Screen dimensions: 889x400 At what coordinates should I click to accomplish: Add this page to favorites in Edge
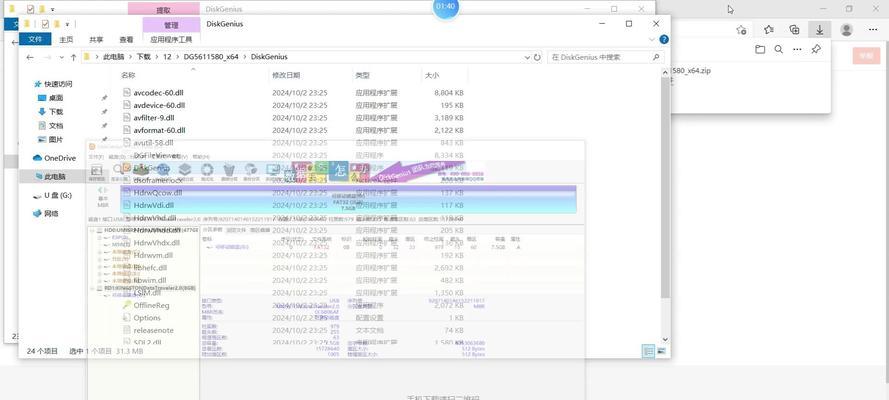click(x=741, y=29)
